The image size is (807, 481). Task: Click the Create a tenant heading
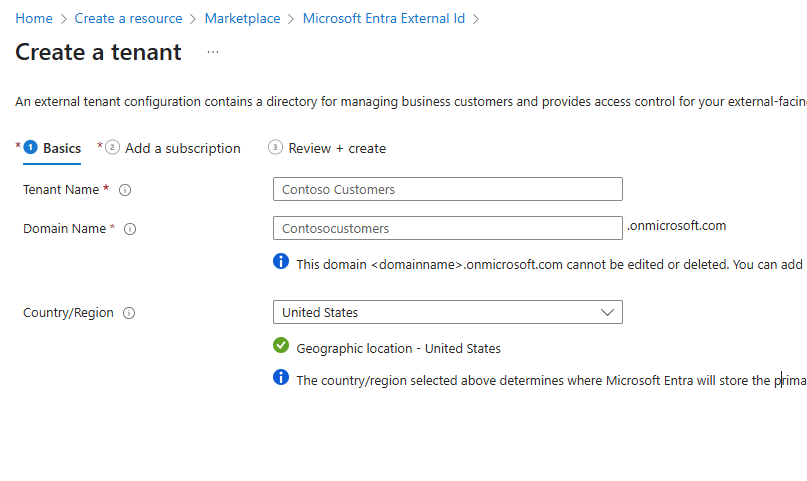[x=98, y=52]
